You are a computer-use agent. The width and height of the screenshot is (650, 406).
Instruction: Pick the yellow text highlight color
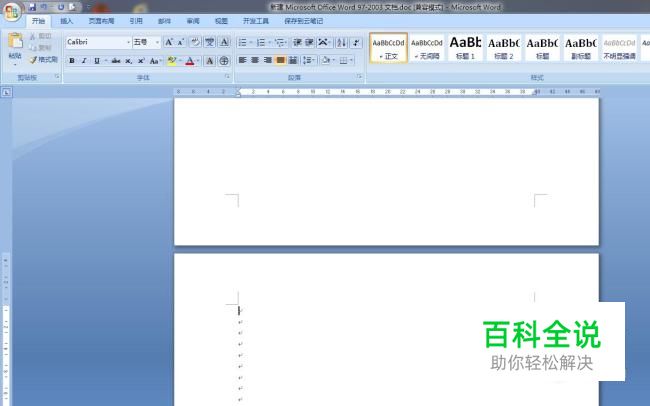pos(171,61)
